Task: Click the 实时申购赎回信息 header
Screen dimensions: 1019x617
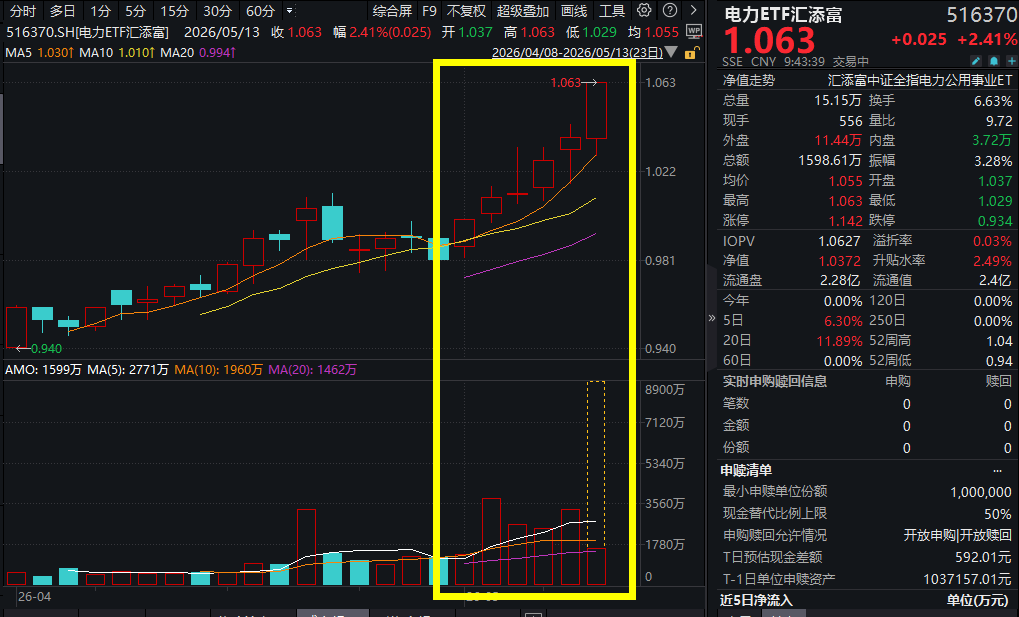Action: pos(775,382)
